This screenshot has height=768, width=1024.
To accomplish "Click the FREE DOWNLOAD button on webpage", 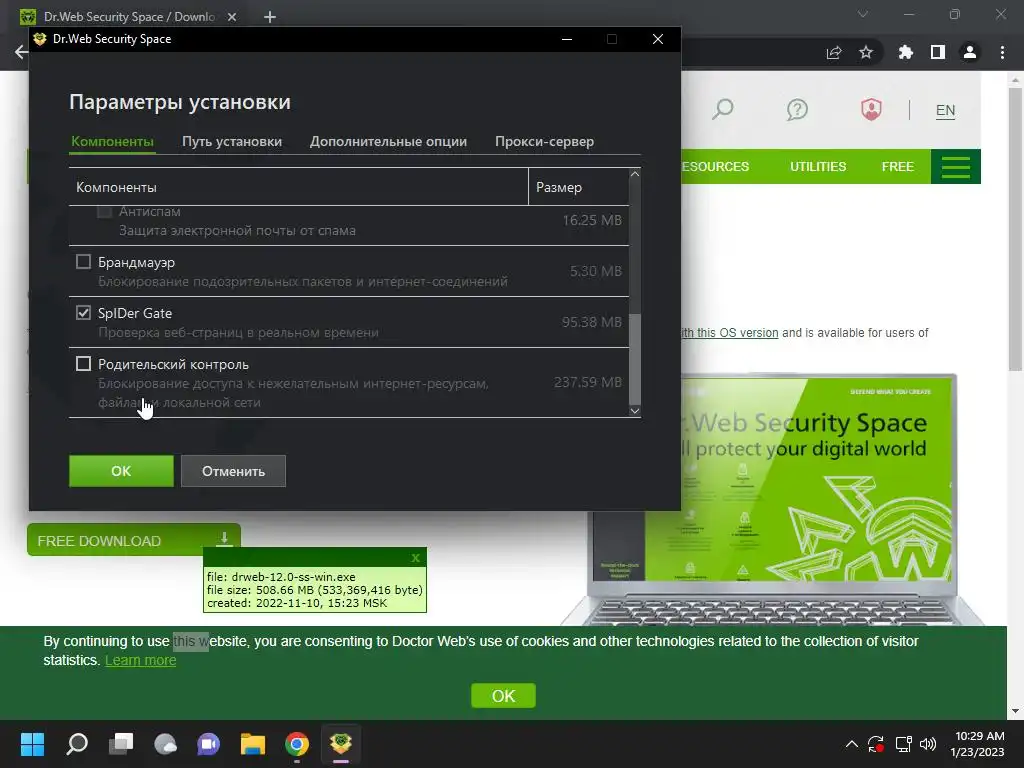I will (x=134, y=540).
